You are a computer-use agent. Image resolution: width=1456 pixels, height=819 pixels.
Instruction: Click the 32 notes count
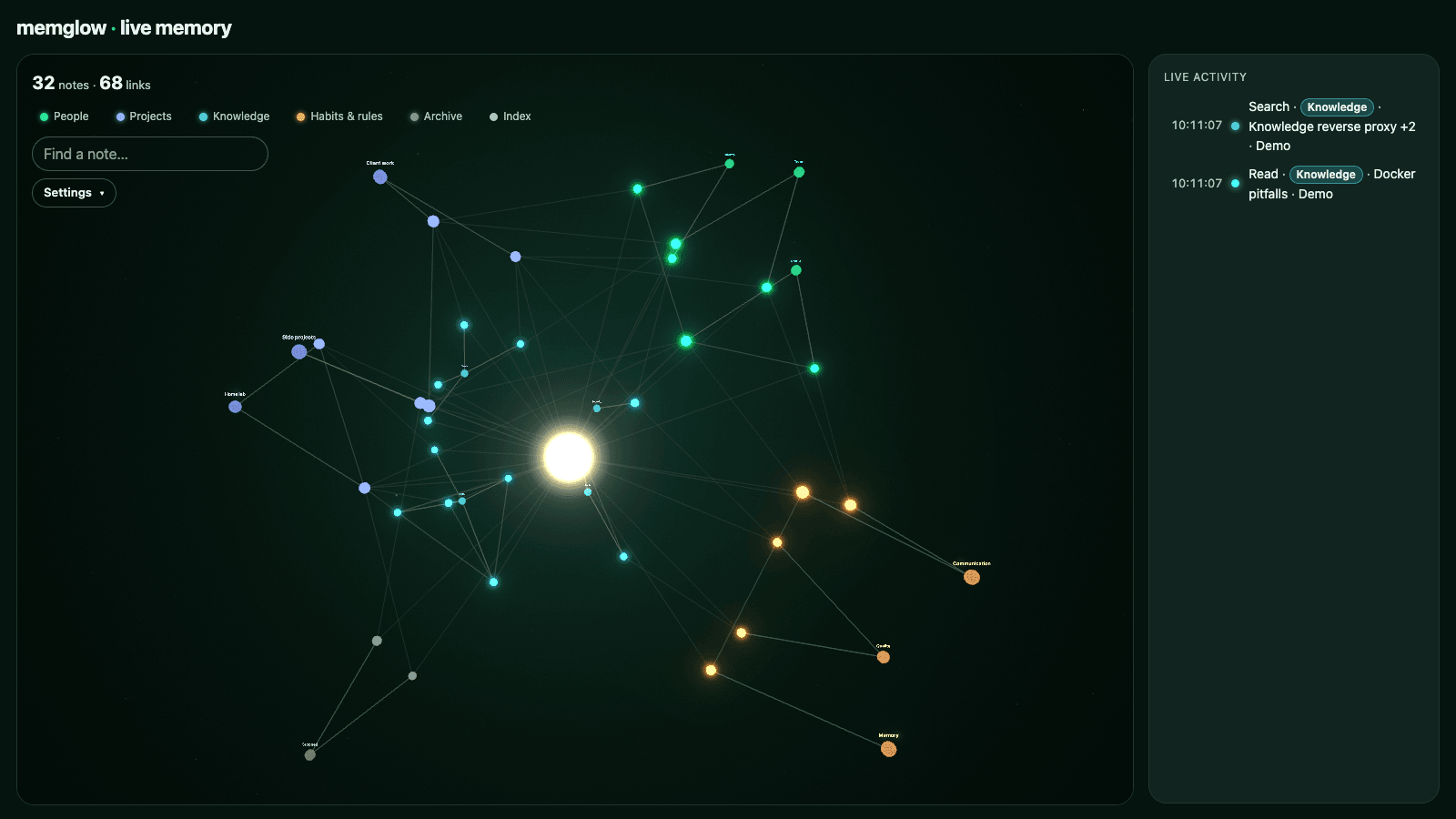60,84
